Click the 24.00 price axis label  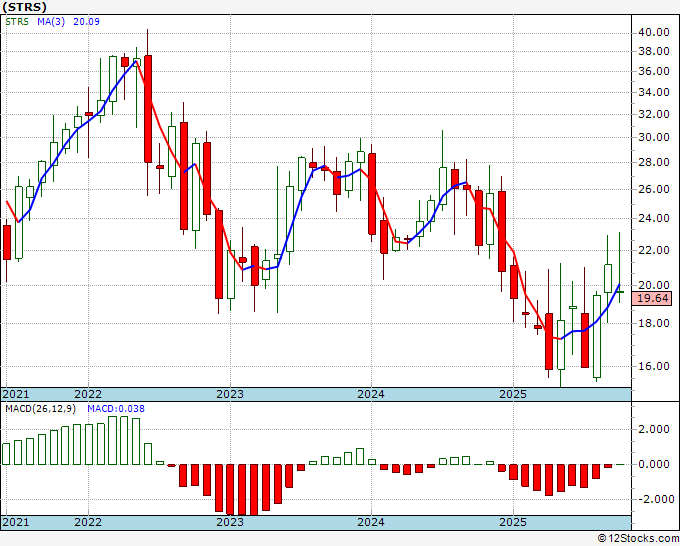(653, 218)
